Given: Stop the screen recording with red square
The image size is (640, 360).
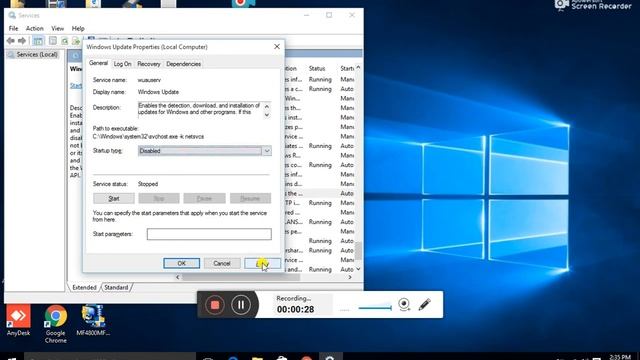Looking at the screenshot, I should [215, 304].
